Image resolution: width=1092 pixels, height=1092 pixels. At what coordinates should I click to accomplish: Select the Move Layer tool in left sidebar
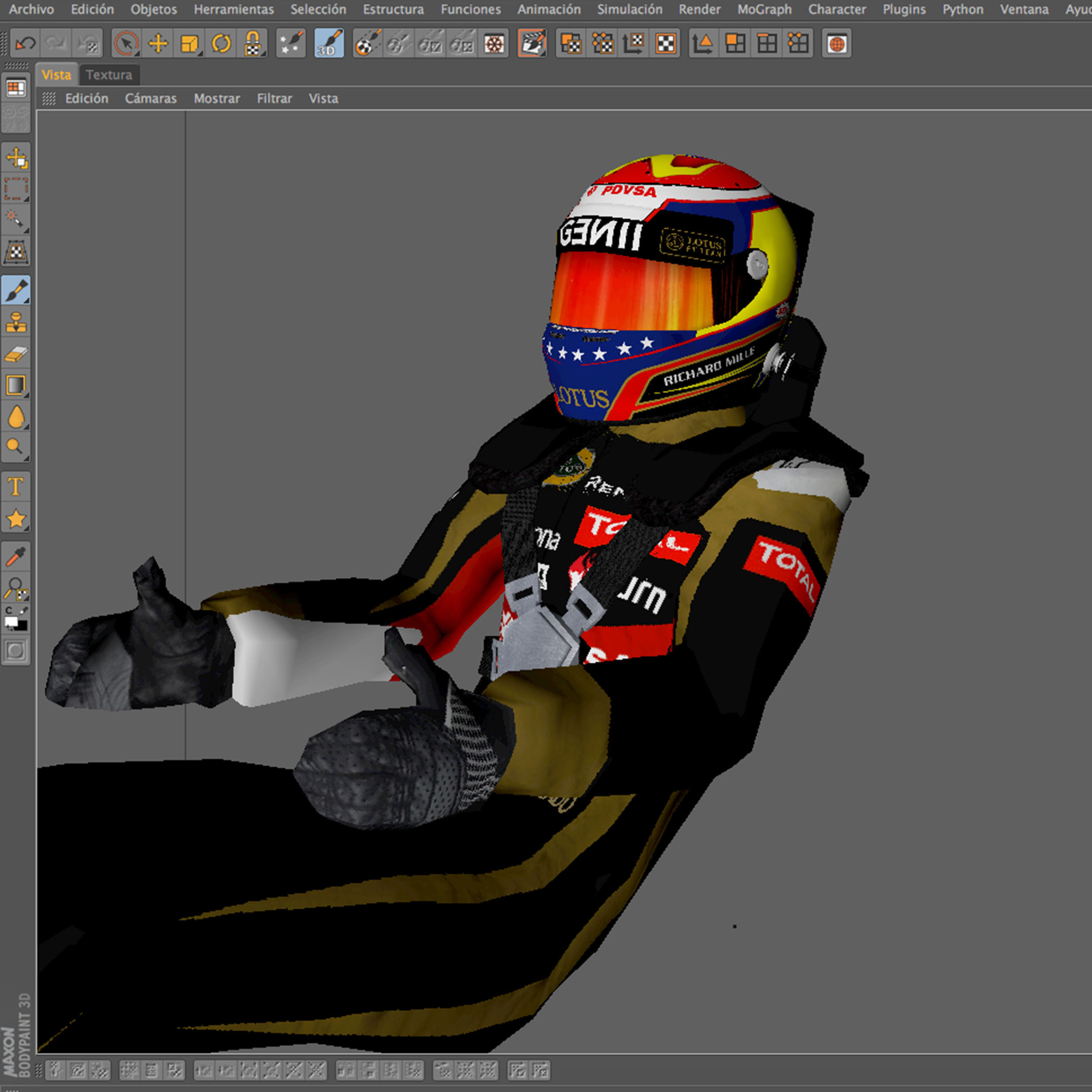[16, 158]
